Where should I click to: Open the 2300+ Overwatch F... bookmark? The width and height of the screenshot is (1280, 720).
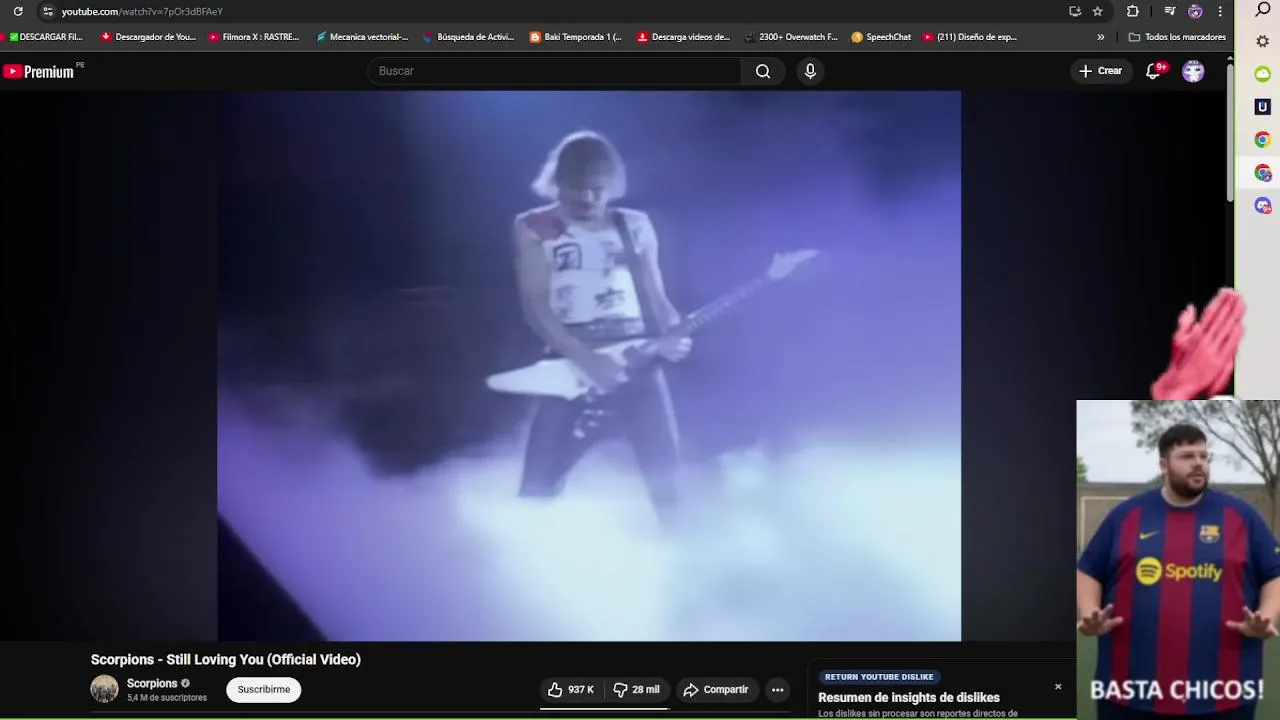pyautogui.click(x=791, y=37)
